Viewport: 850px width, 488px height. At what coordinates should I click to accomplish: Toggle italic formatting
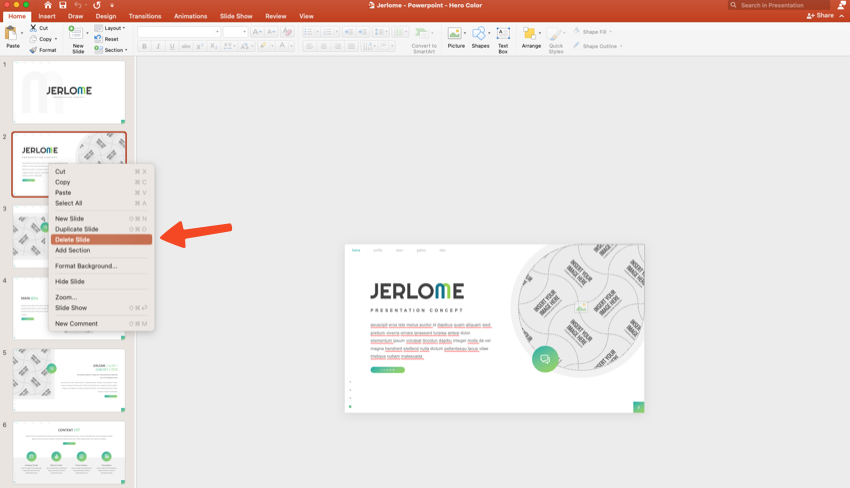(x=158, y=47)
